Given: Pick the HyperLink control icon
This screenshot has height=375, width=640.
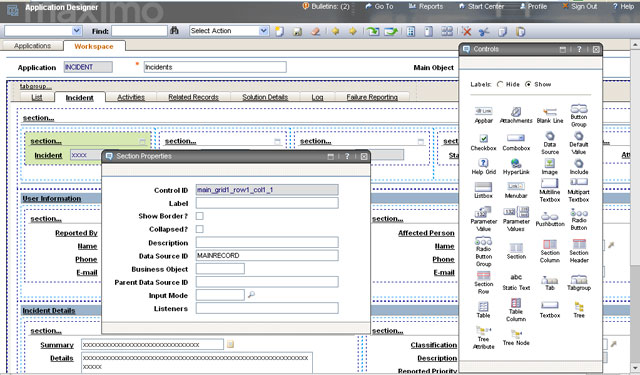Looking at the screenshot, I should (x=516, y=163).
